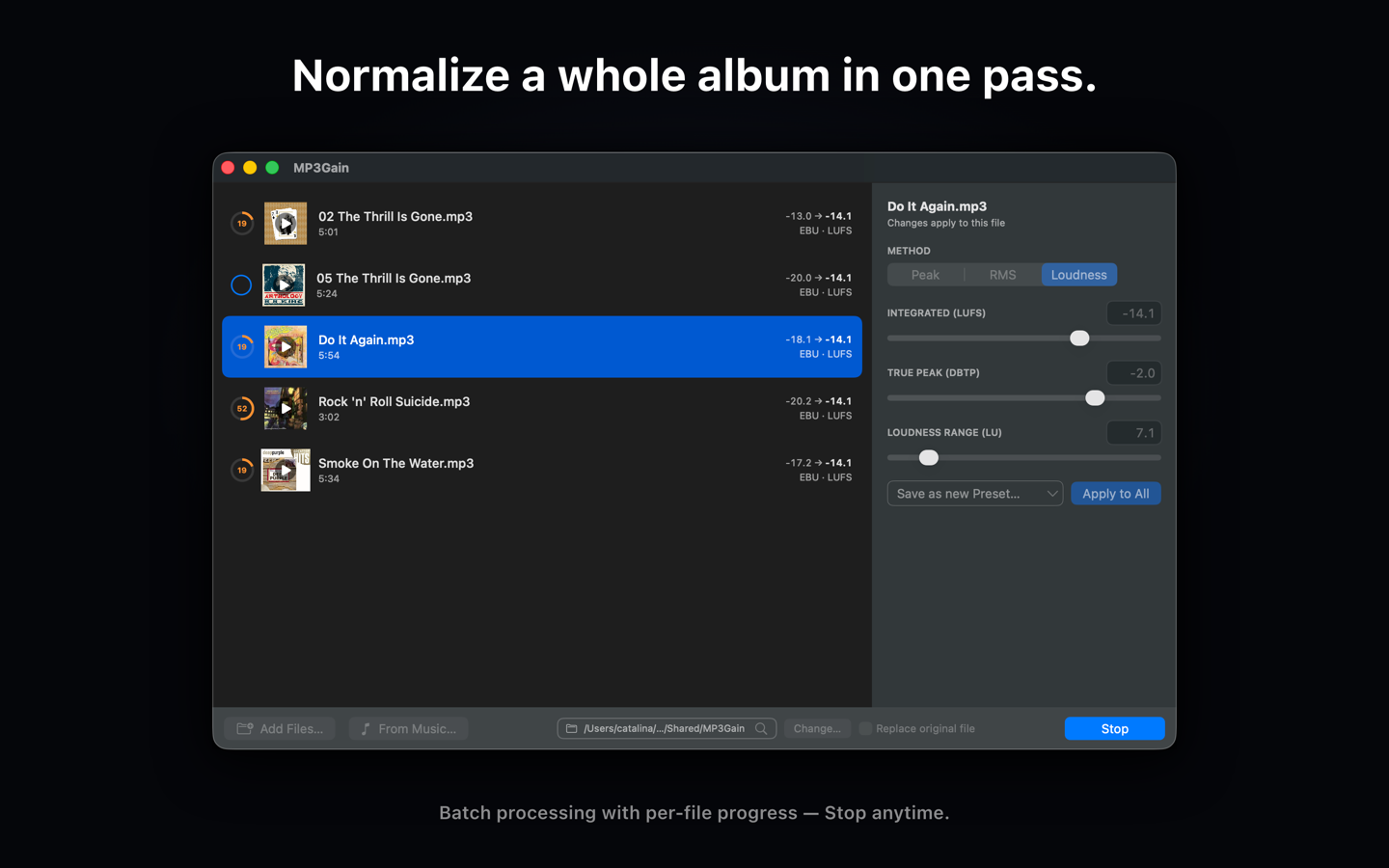
Task: Play Smoke On The Water.mp3 preview
Action: coord(286,471)
